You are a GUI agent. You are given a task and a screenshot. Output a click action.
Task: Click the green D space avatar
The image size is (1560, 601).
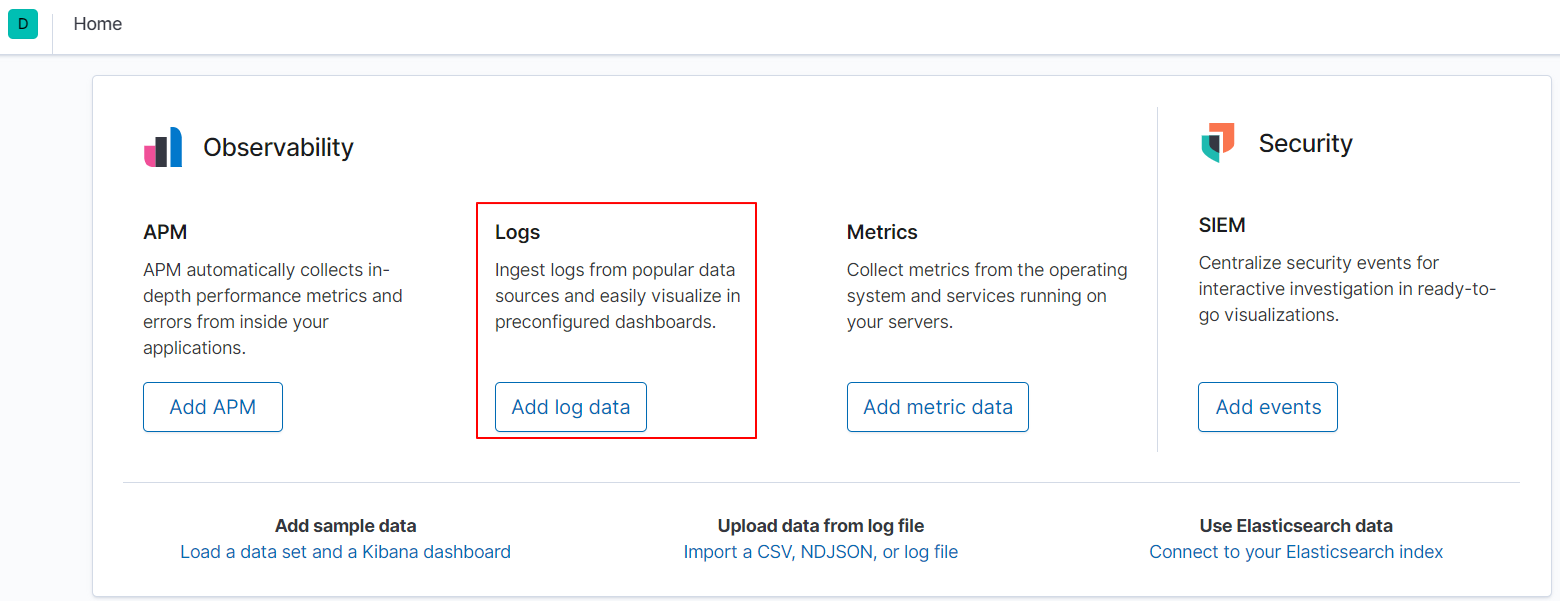tap(23, 24)
